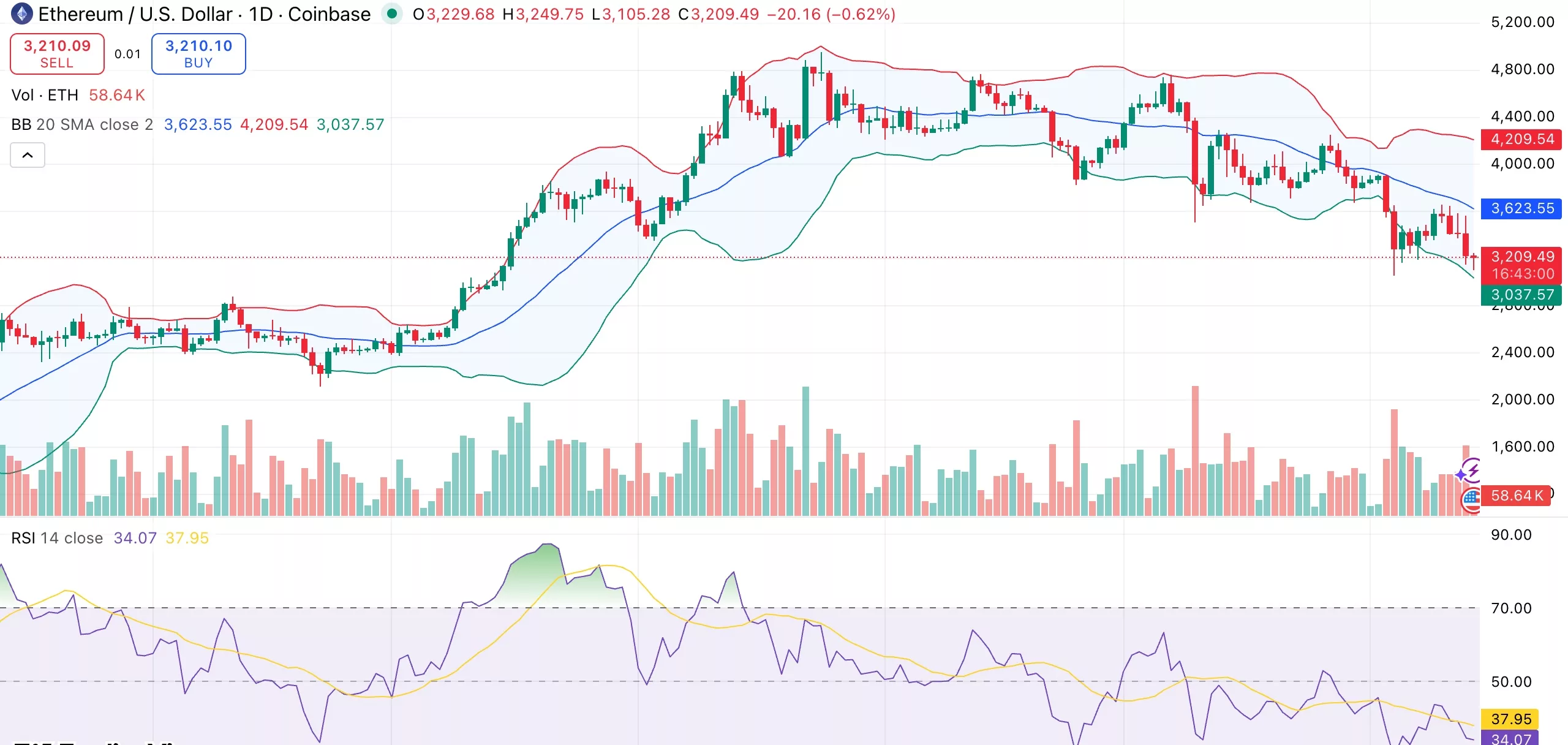
Task: Click the SELL 3,210.09 button
Action: pos(57,54)
